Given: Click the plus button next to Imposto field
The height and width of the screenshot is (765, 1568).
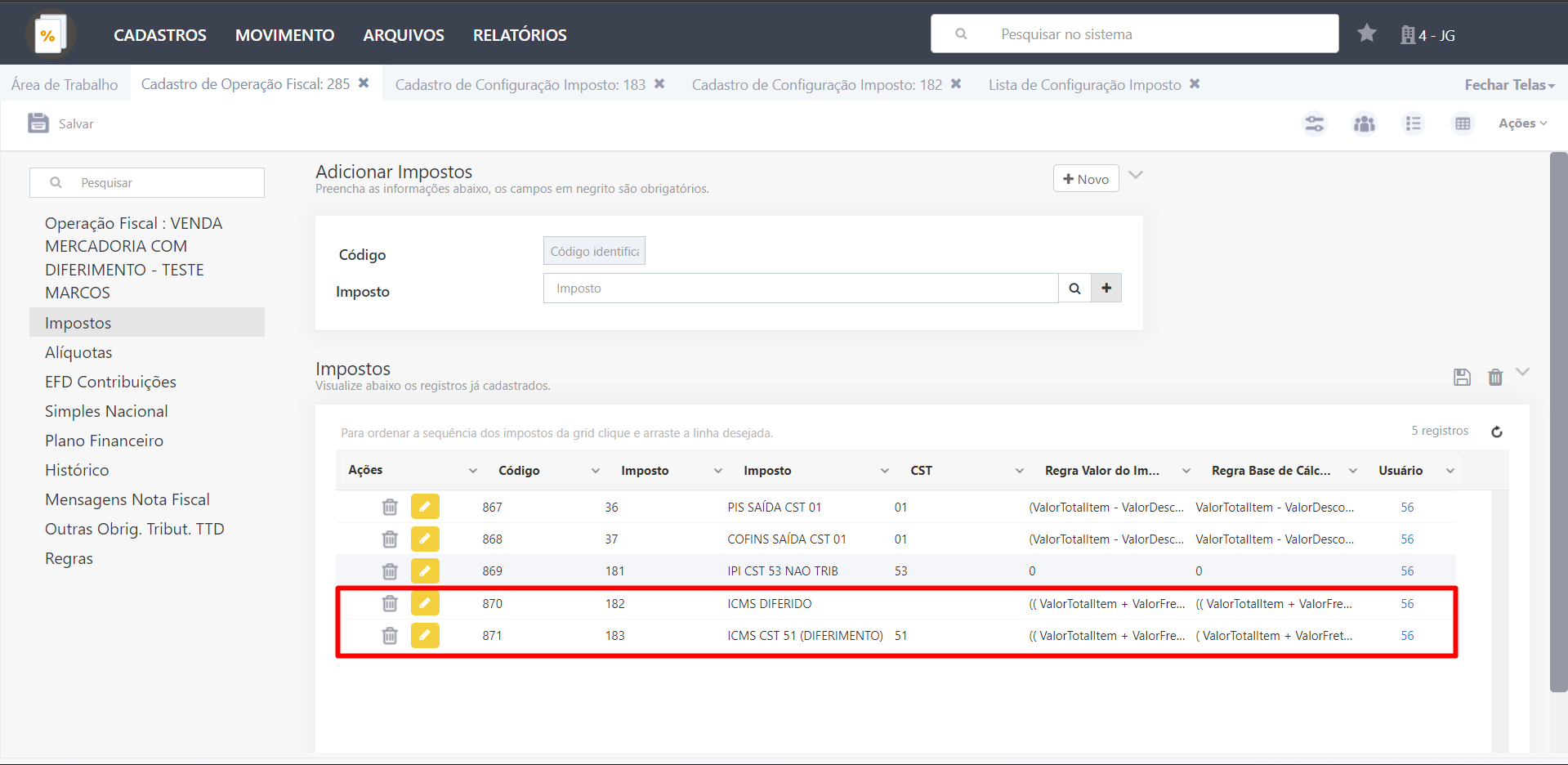Looking at the screenshot, I should tap(1106, 289).
